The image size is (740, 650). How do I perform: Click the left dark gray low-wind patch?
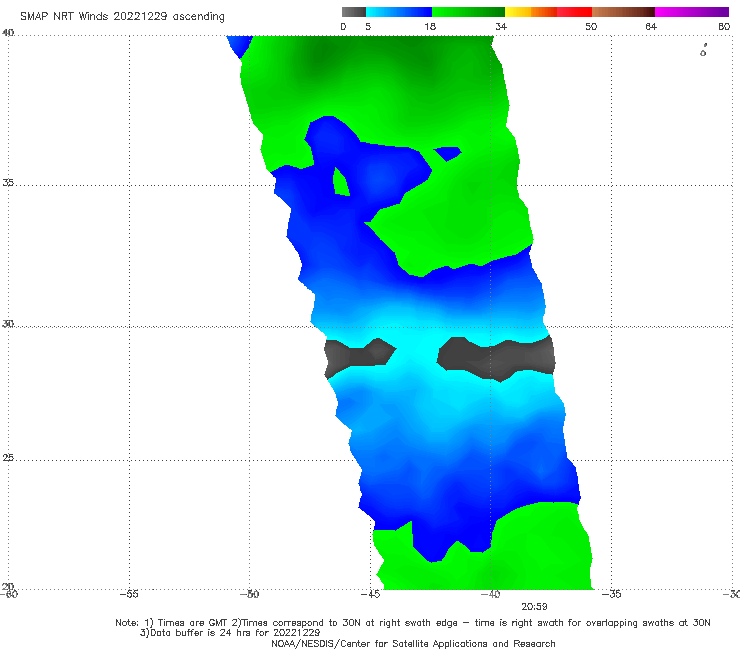[359, 358]
